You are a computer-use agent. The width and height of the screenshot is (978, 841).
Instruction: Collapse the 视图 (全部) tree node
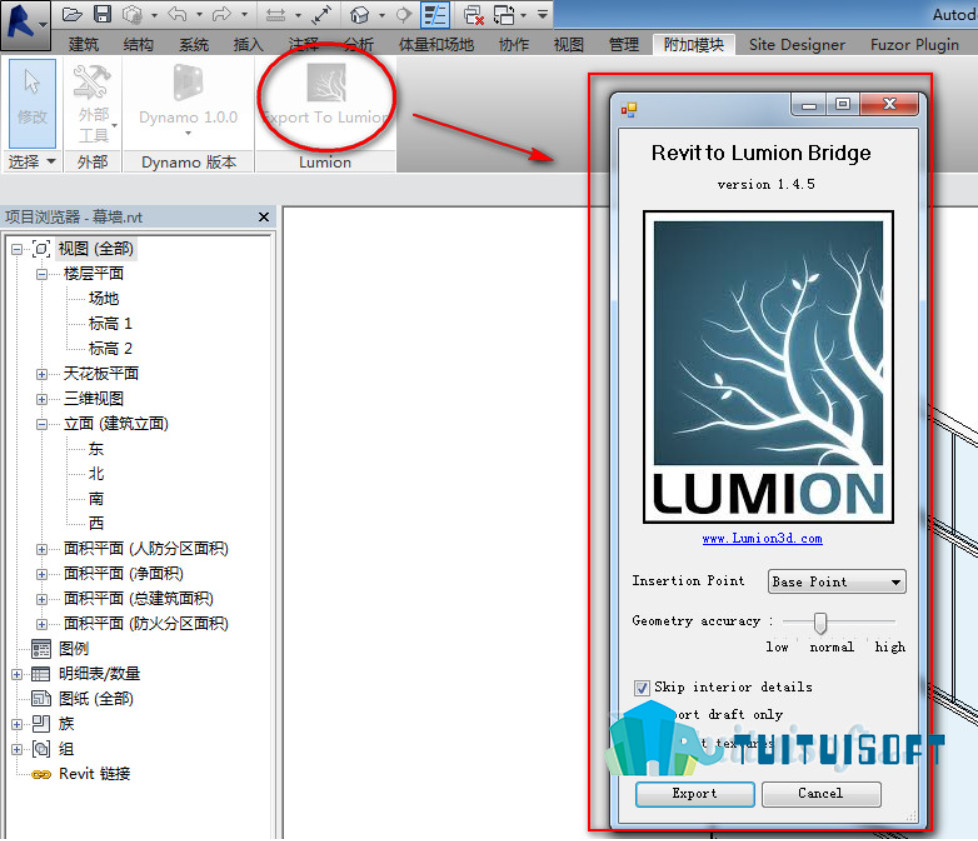click(17, 250)
